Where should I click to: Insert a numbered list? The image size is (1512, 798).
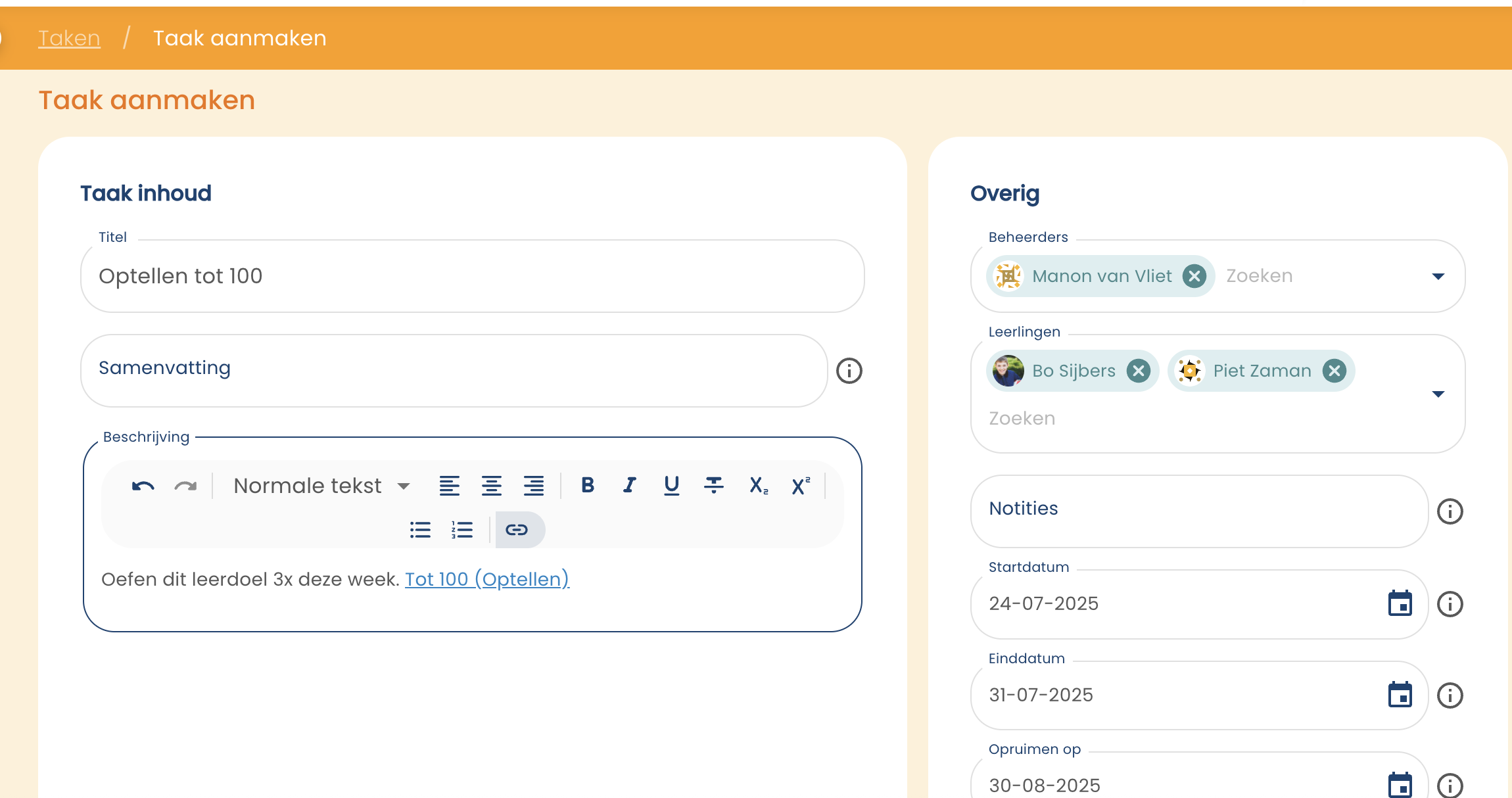pos(462,530)
